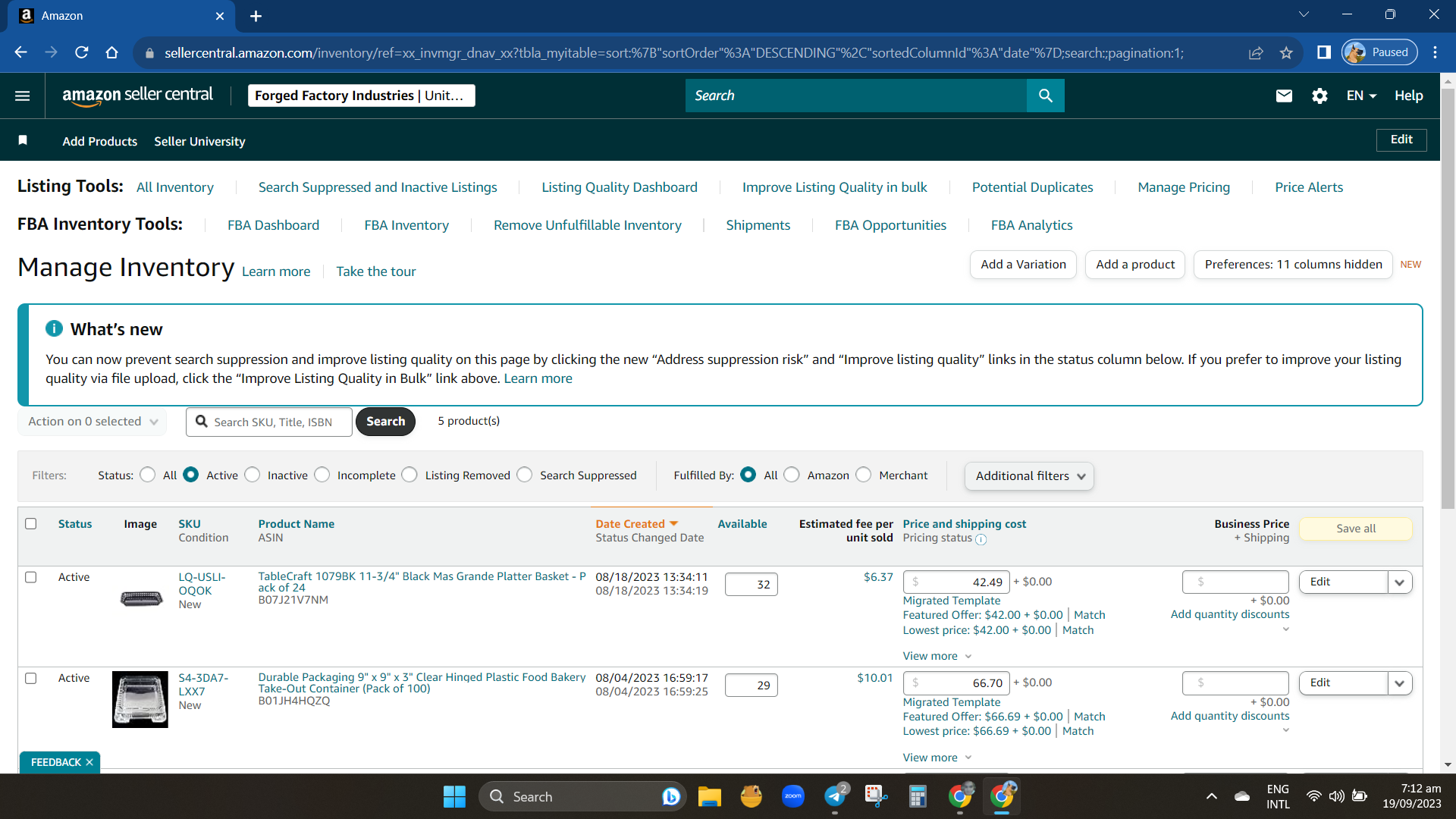Open File Explorer from the taskbar
This screenshot has width=1456, height=819.
pos(709,796)
